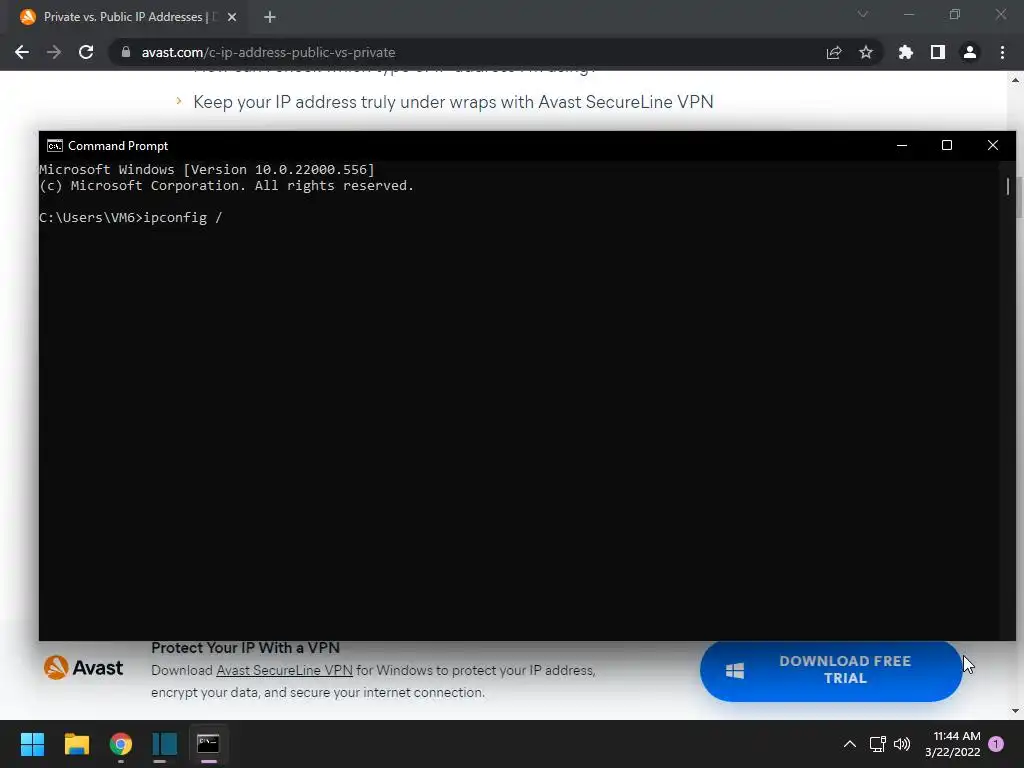Open File Explorer from the taskbar
The height and width of the screenshot is (768, 1024).
76,744
